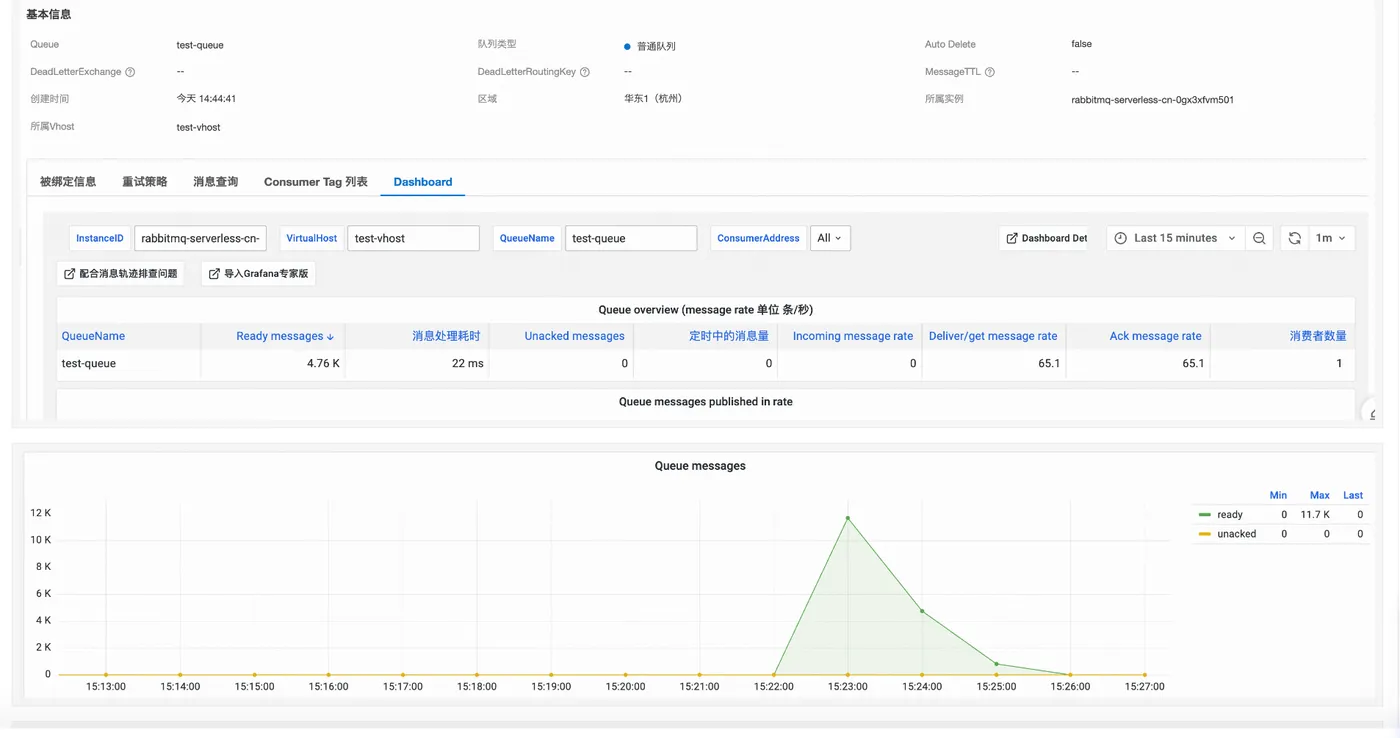Image resolution: width=1400 pixels, height=738 pixels.
Task: Click the Queue messages chart title
Action: pos(700,466)
